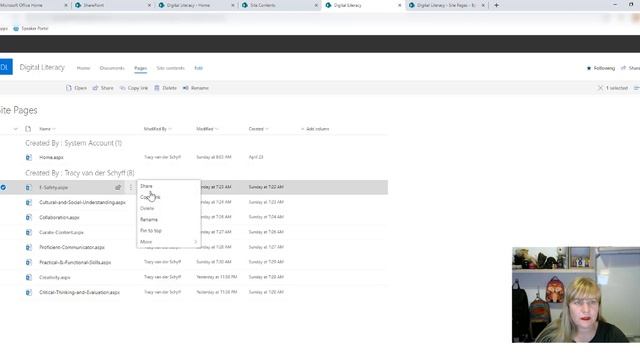Click the Following star icon
Image resolution: width=640 pixels, height=360 pixels.
[589, 68]
